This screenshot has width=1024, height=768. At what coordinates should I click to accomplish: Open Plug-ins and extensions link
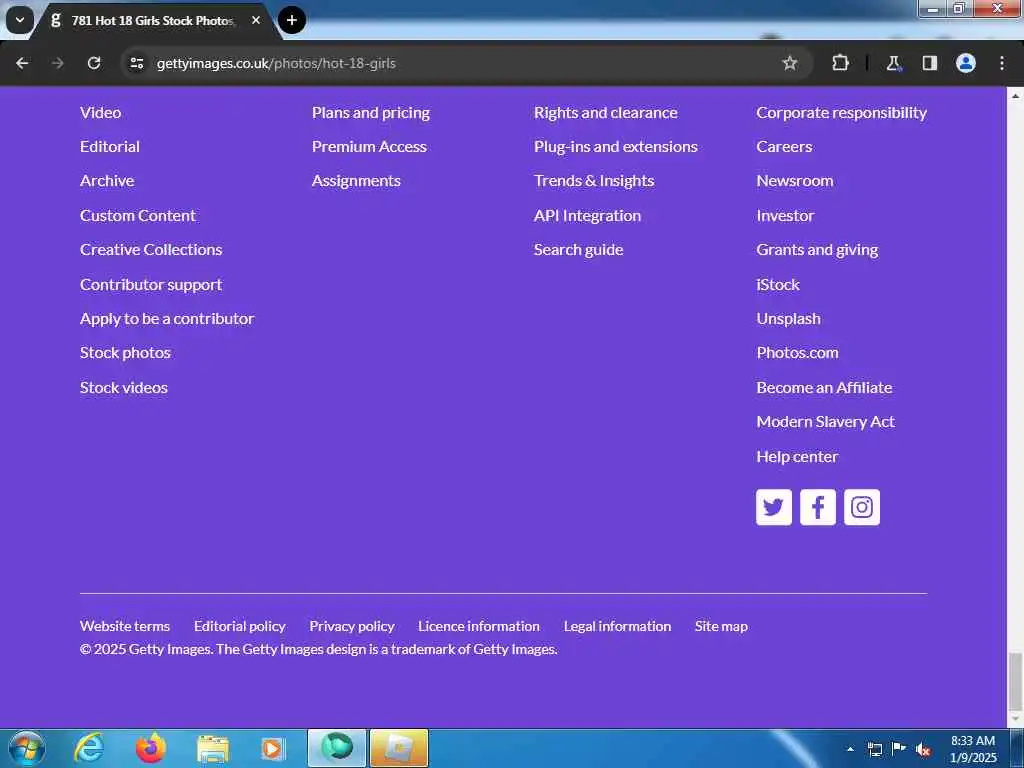pyautogui.click(x=616, y=146)
